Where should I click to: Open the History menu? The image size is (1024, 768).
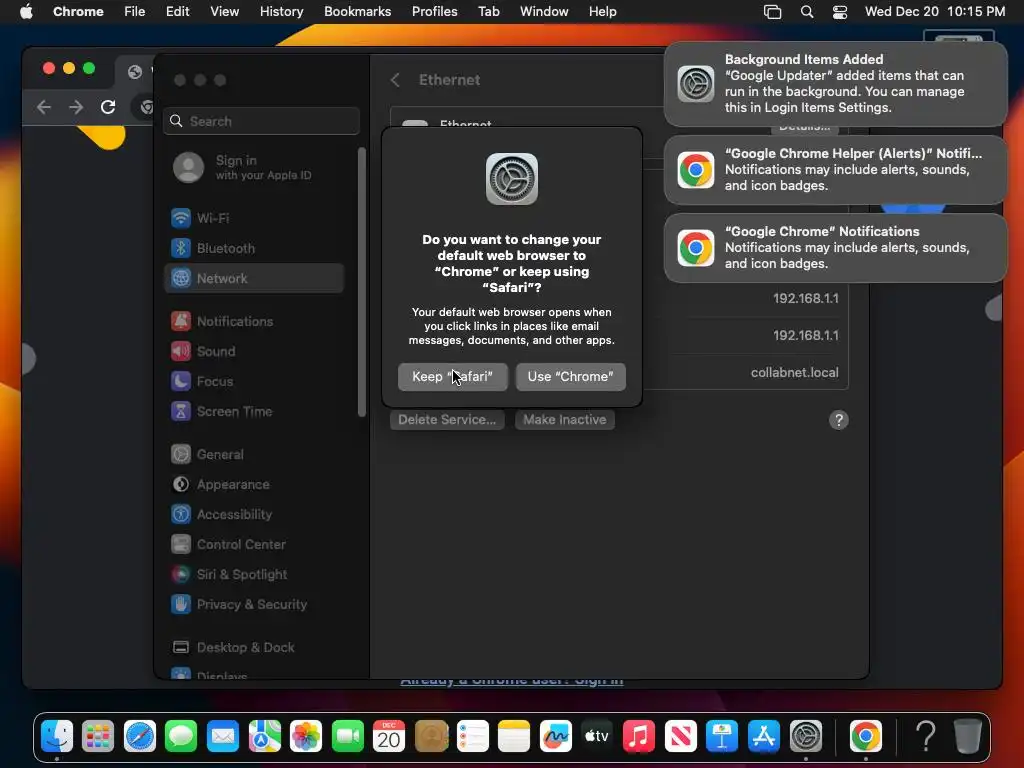click(281, 12)
